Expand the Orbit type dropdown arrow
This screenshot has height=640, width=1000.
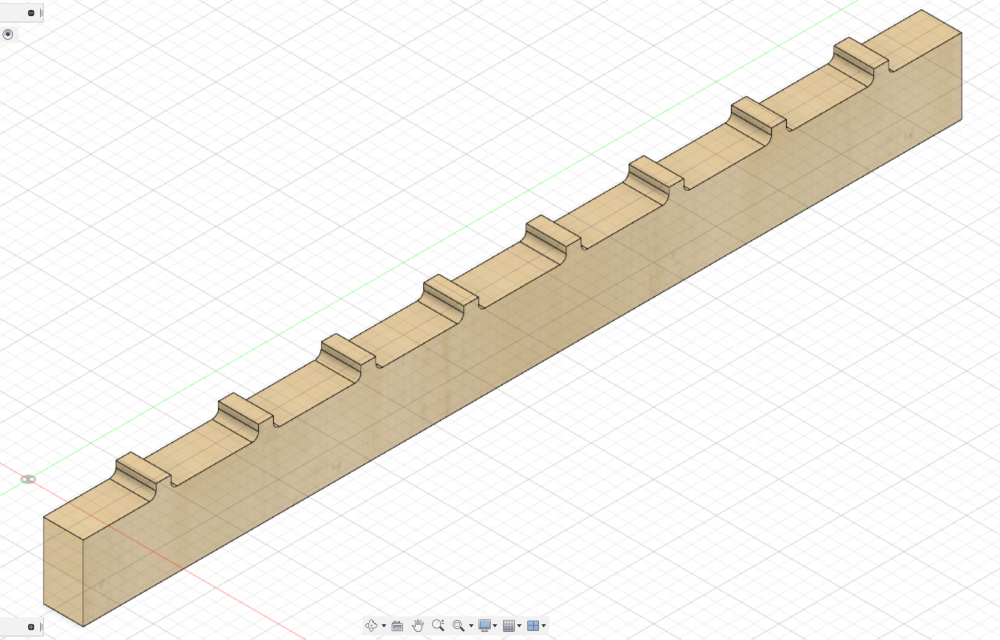(384, 627)
